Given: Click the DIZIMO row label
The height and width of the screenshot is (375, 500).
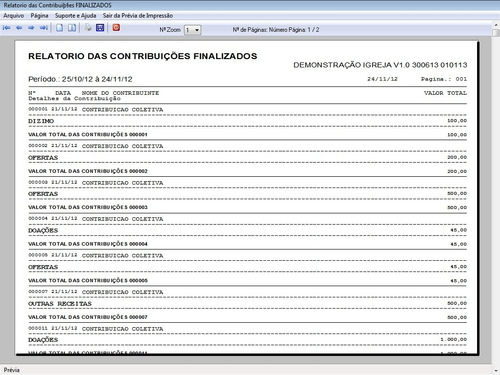Looking at the screenshot, I should click(x=41, y=121).
